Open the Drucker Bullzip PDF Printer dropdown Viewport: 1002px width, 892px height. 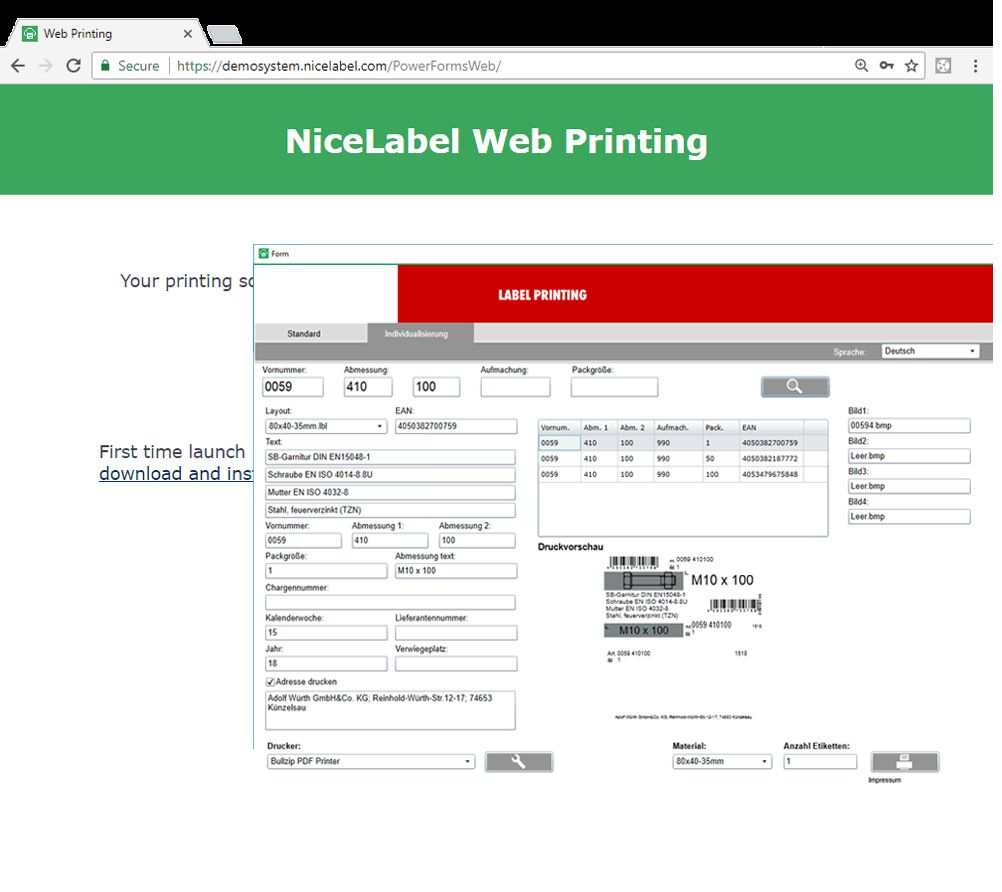click(x=371, y=762)
